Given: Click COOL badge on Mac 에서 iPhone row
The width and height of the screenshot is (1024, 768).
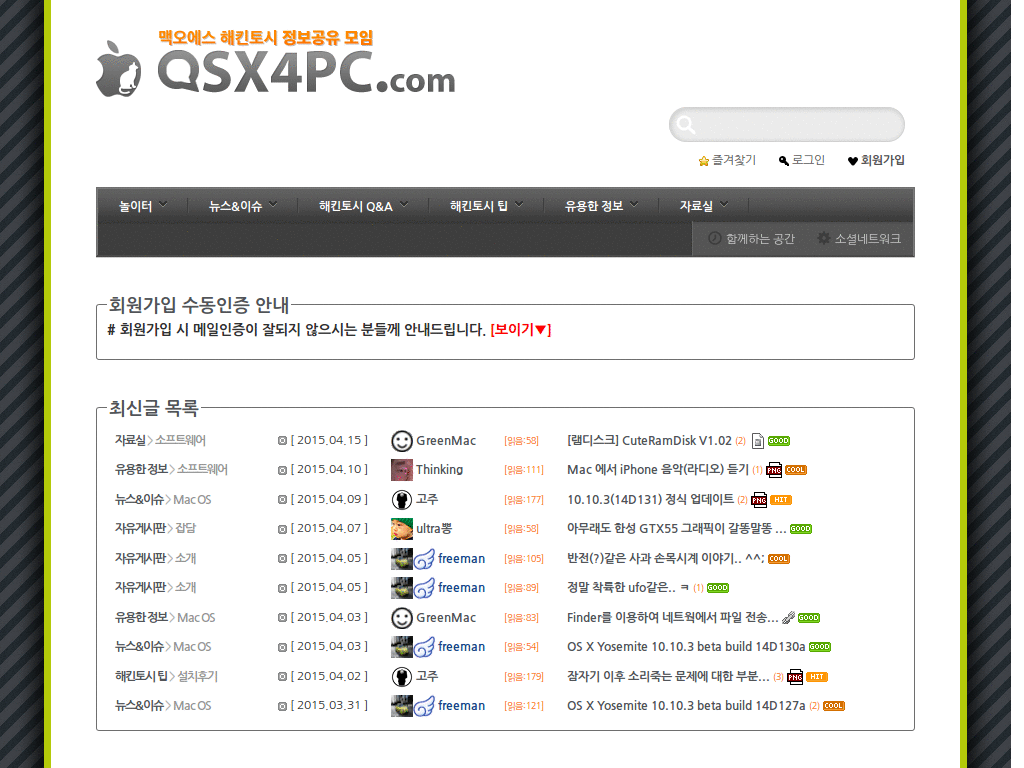Looking at the screenshot, I should [795, 470].
